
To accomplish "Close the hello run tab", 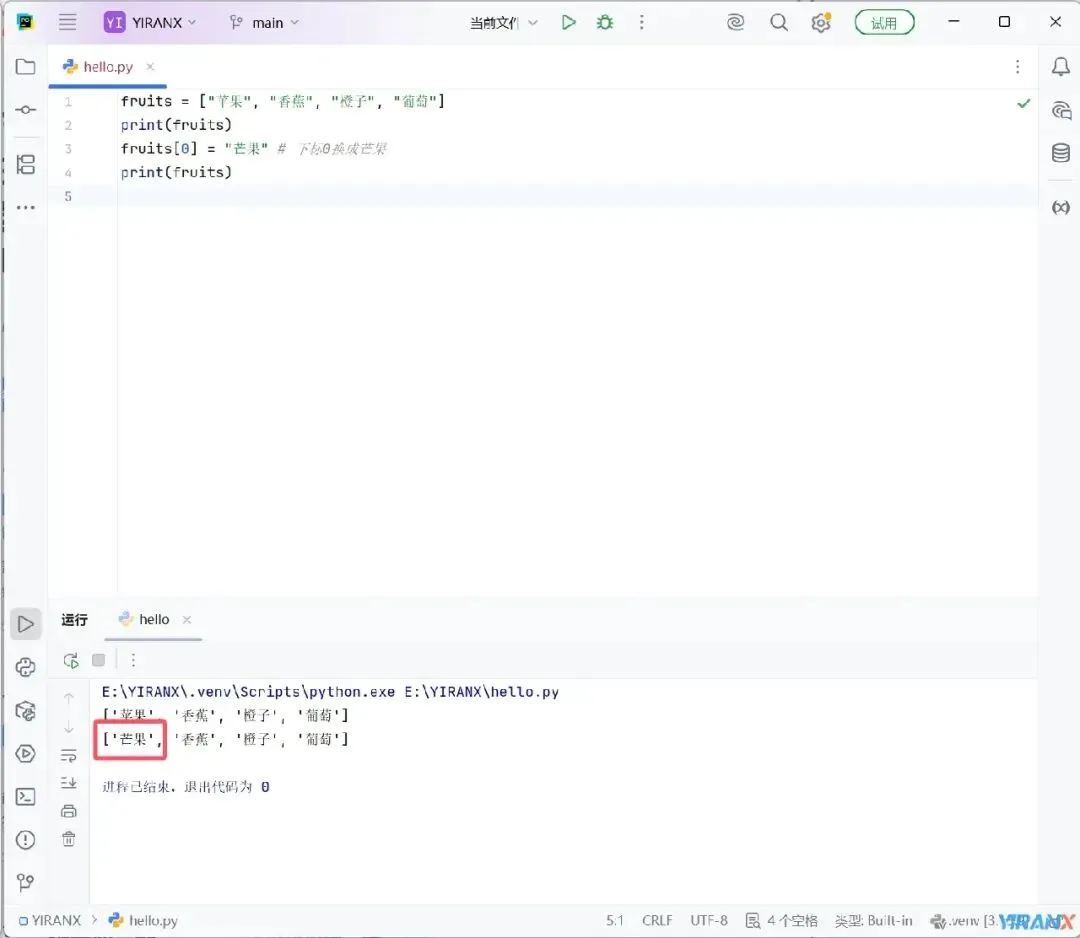I will (x=187, y=620).
